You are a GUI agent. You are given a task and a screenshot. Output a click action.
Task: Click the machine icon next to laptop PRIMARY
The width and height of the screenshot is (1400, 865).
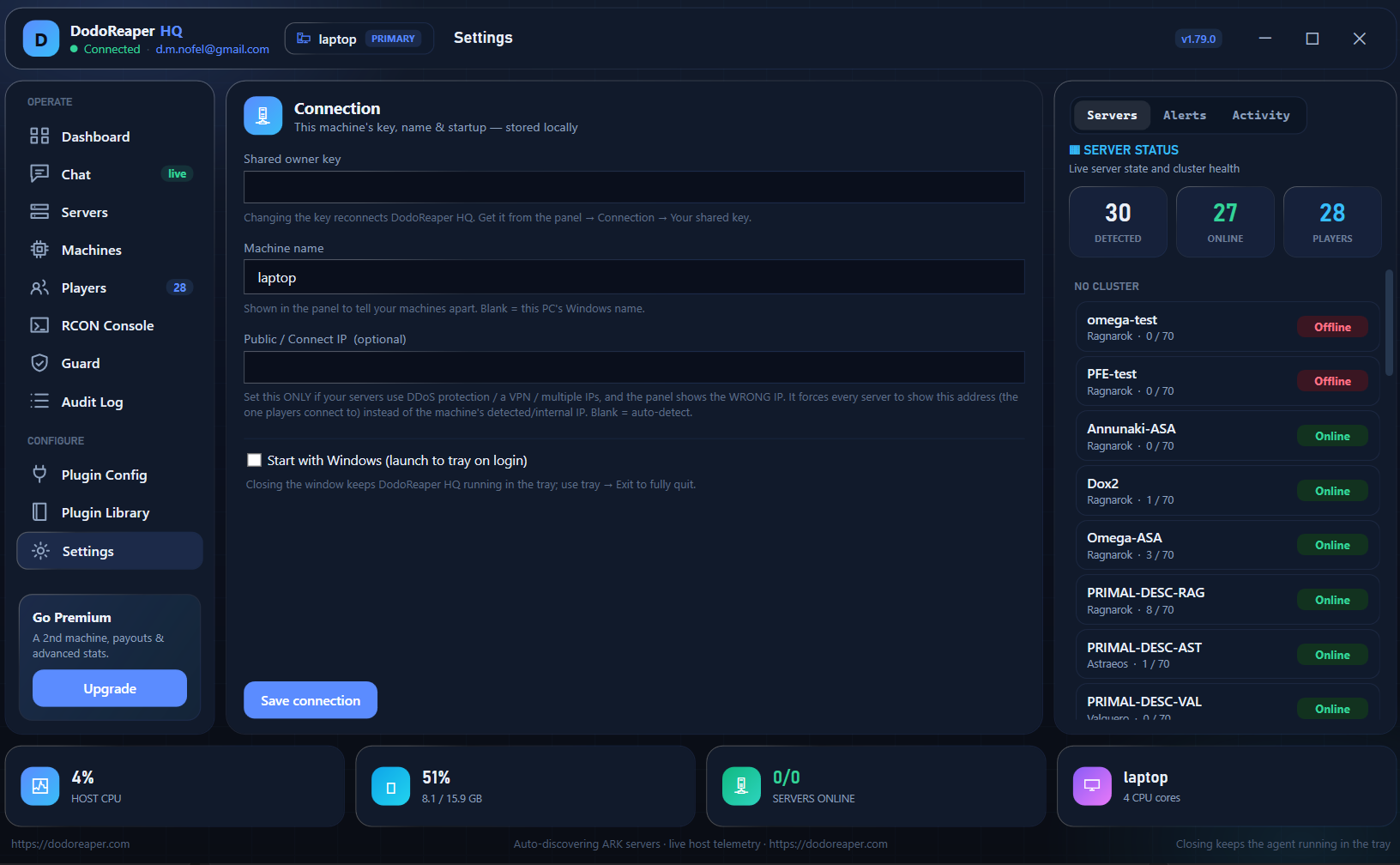(304, 39)
